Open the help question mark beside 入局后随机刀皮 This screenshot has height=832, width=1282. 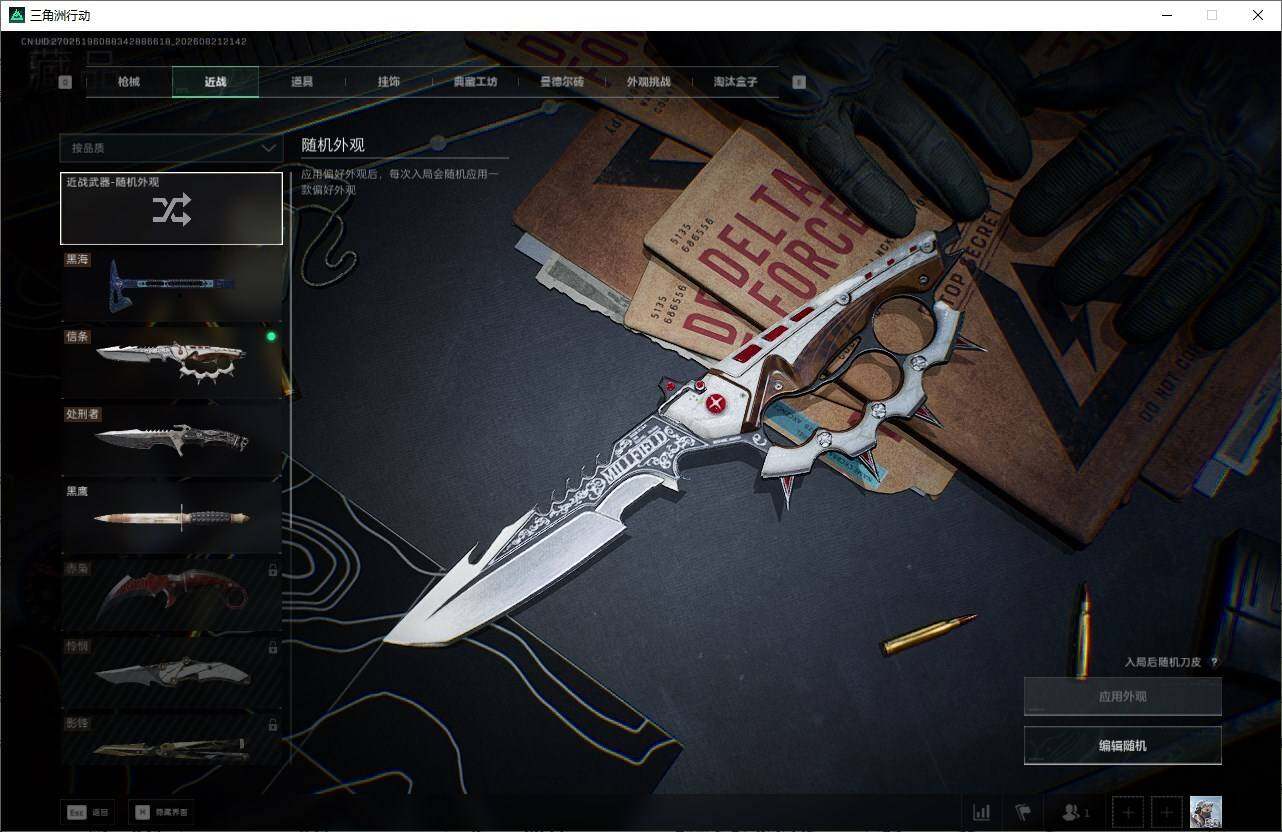coord(1214,662)
